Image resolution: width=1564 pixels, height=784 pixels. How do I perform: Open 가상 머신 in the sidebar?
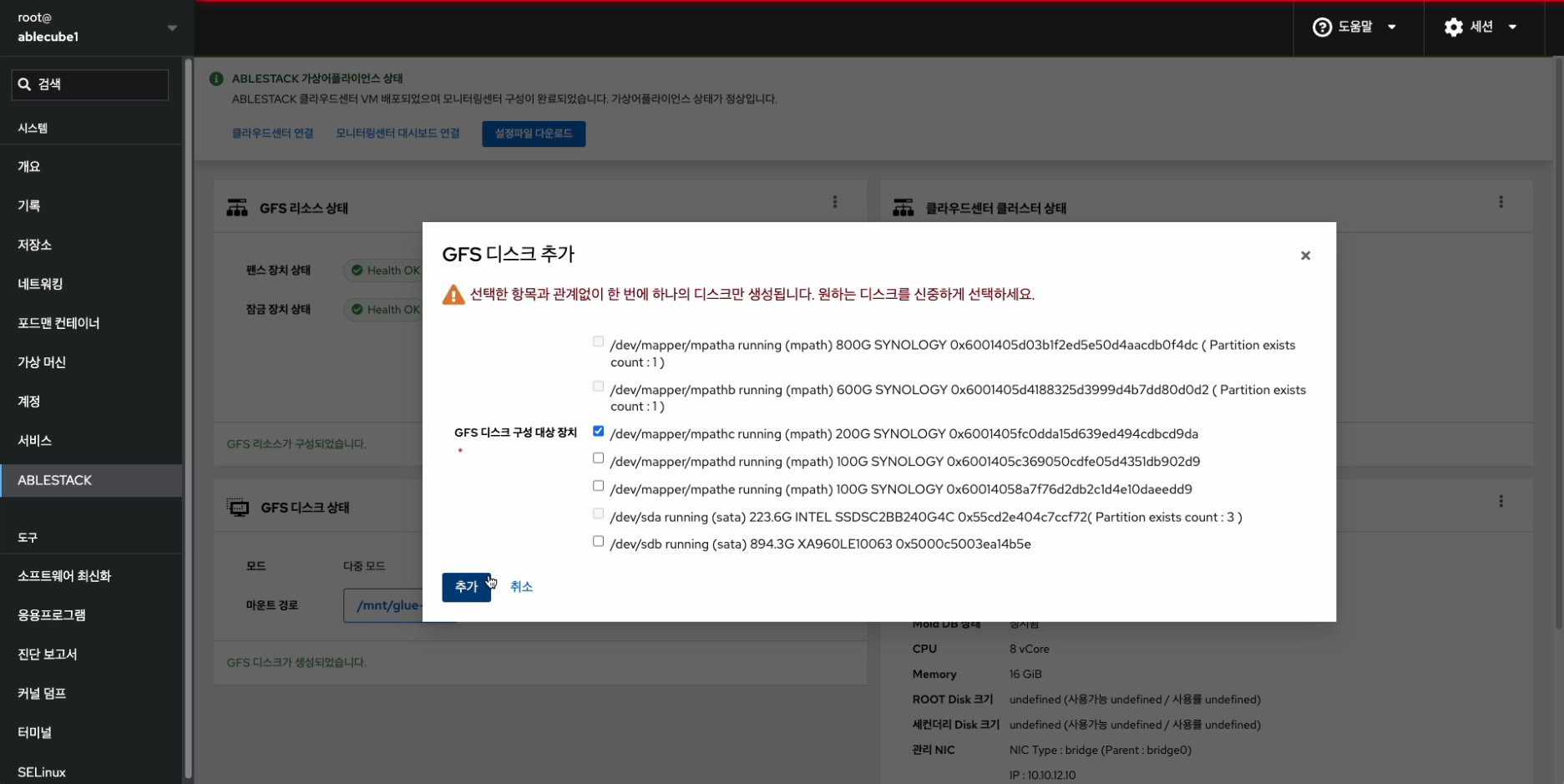(x=91, y=362)
